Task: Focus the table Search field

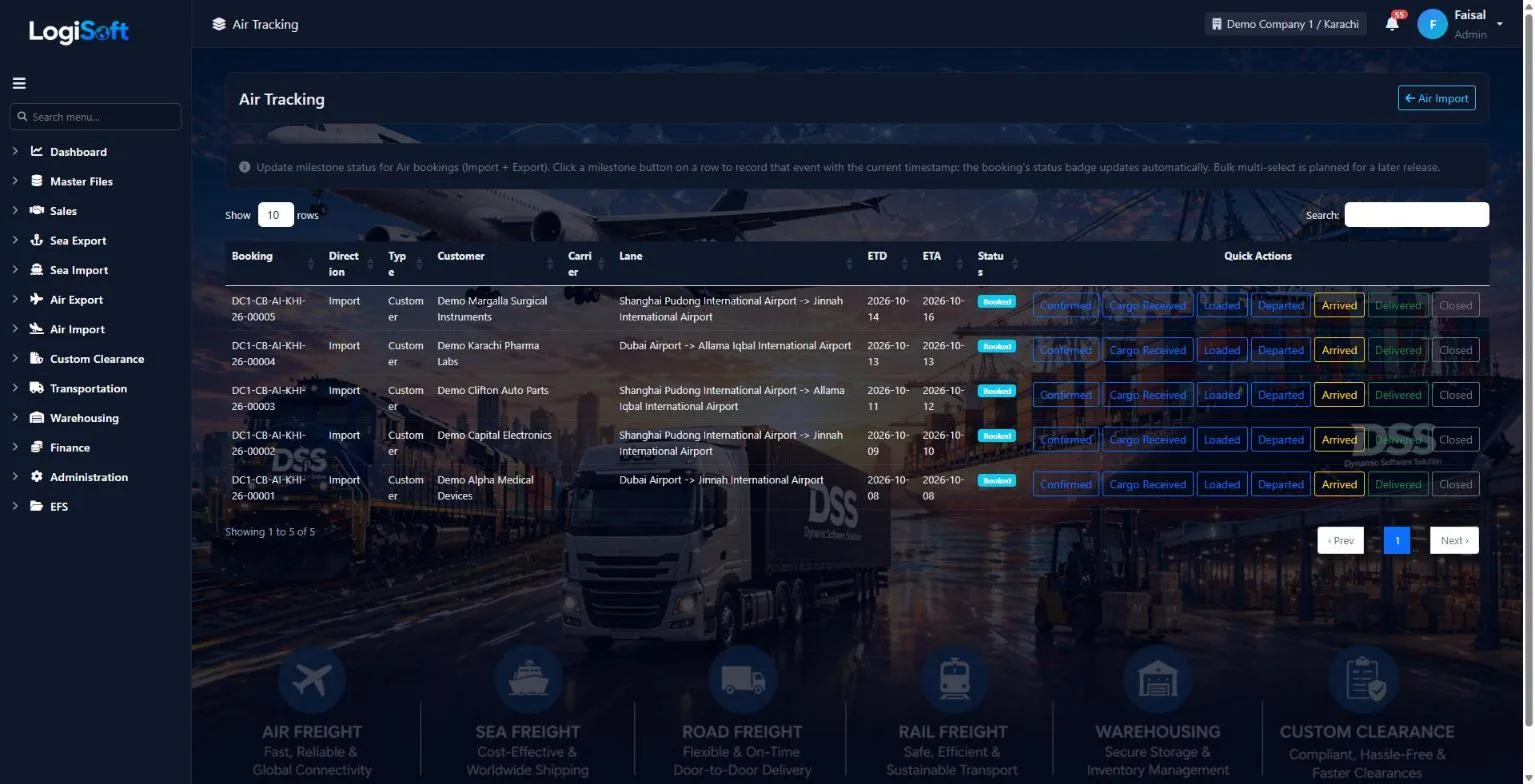Action: click(1416, 214)
